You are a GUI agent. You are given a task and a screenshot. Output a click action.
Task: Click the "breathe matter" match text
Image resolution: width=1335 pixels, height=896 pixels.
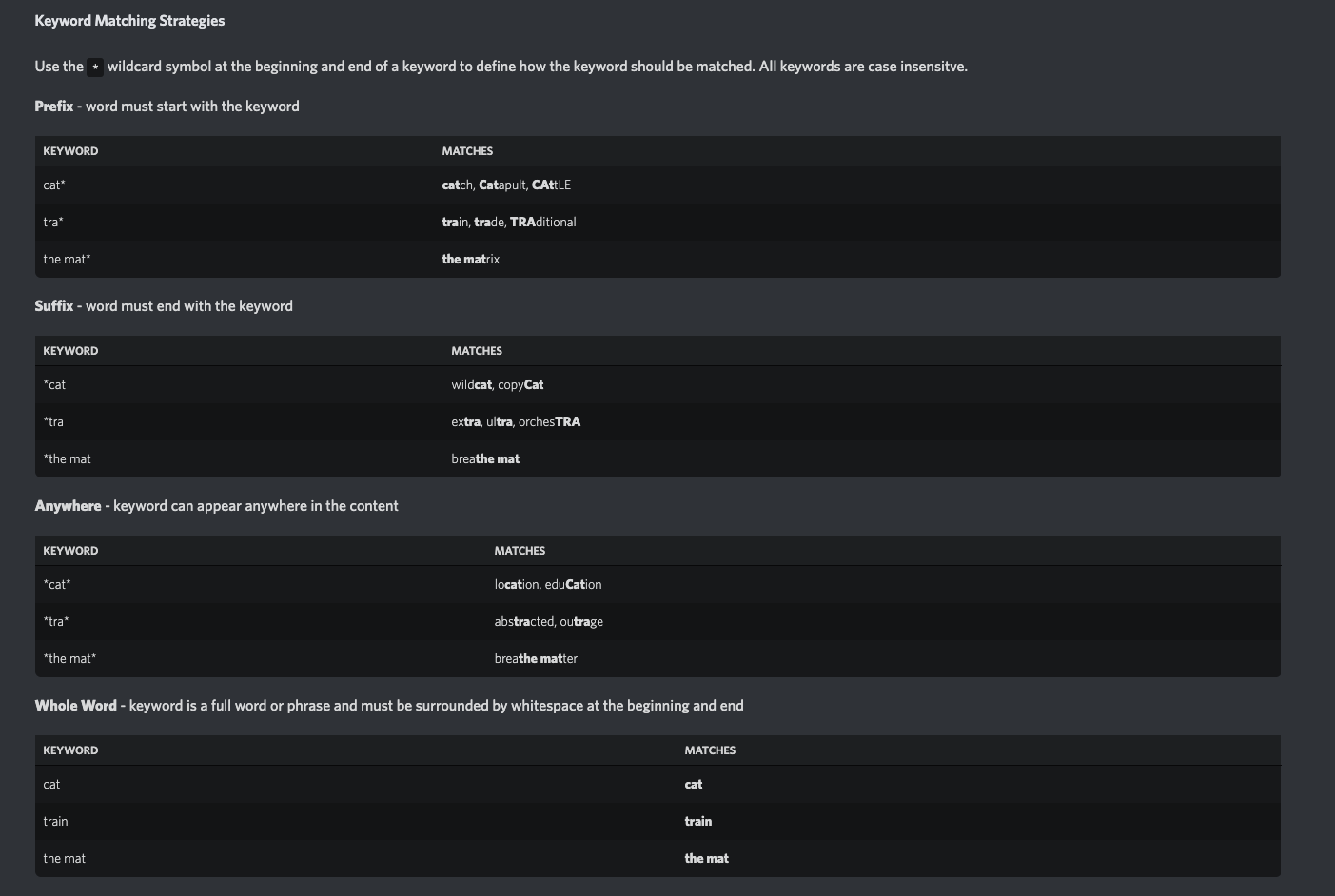(536, 659)
